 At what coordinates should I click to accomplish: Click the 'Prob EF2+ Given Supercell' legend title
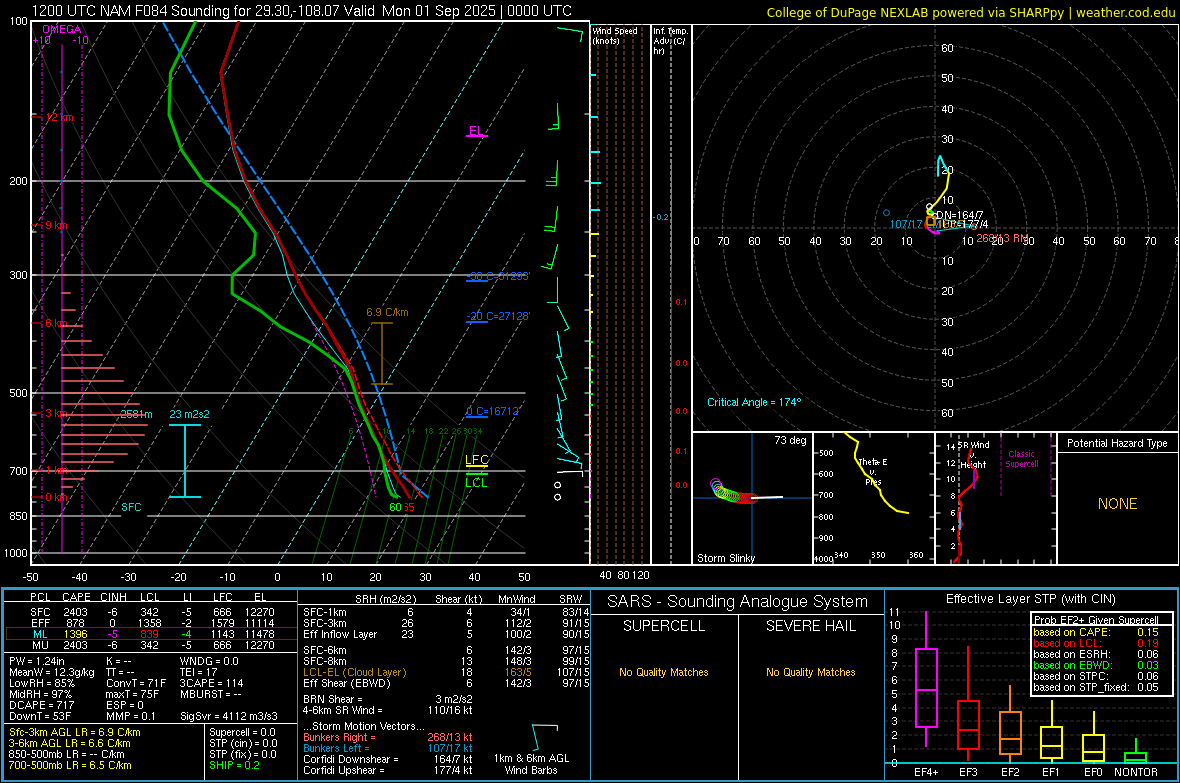[x=1096, y=620]
